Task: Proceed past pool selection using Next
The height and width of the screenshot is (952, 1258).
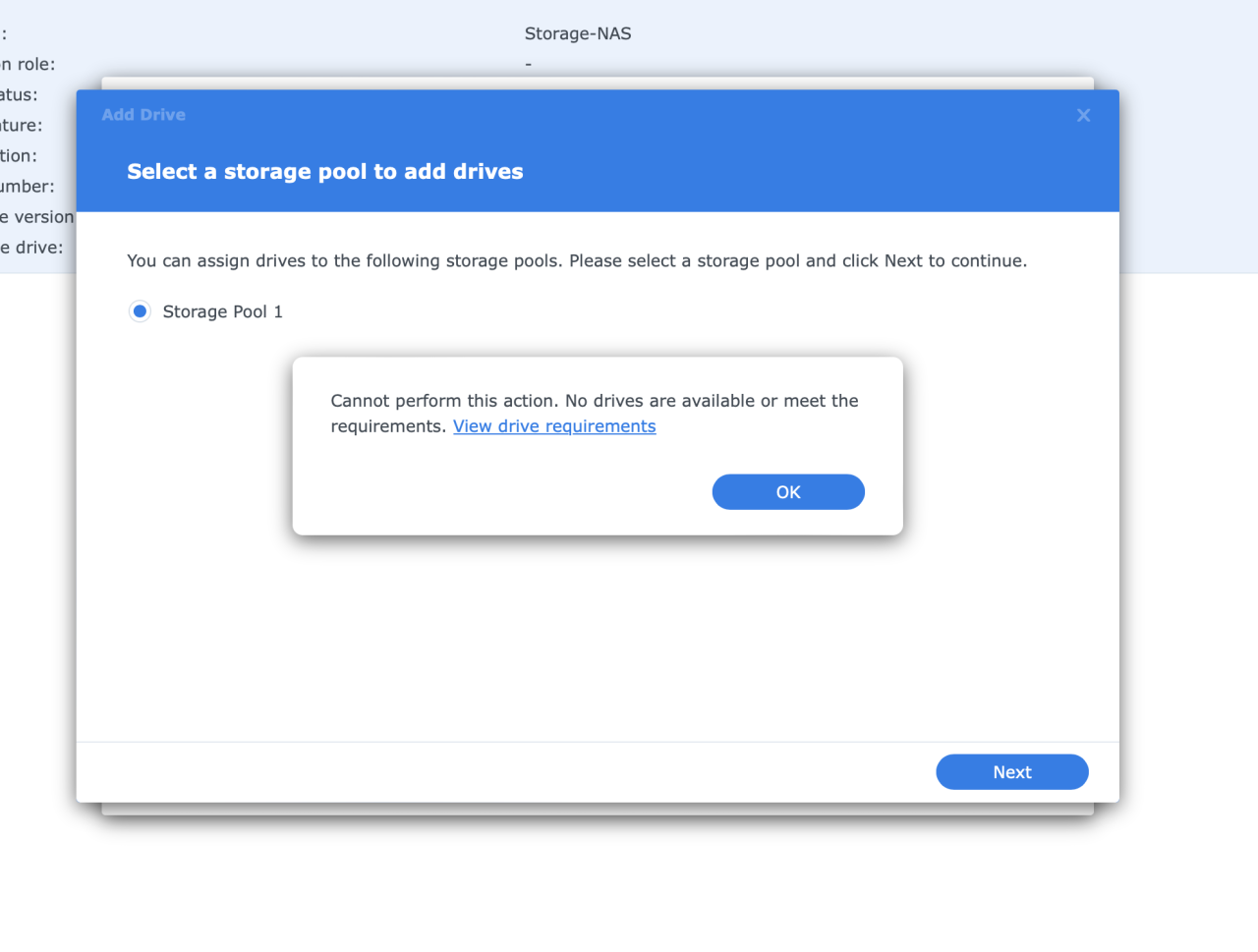Action: tap(1012, 771)
